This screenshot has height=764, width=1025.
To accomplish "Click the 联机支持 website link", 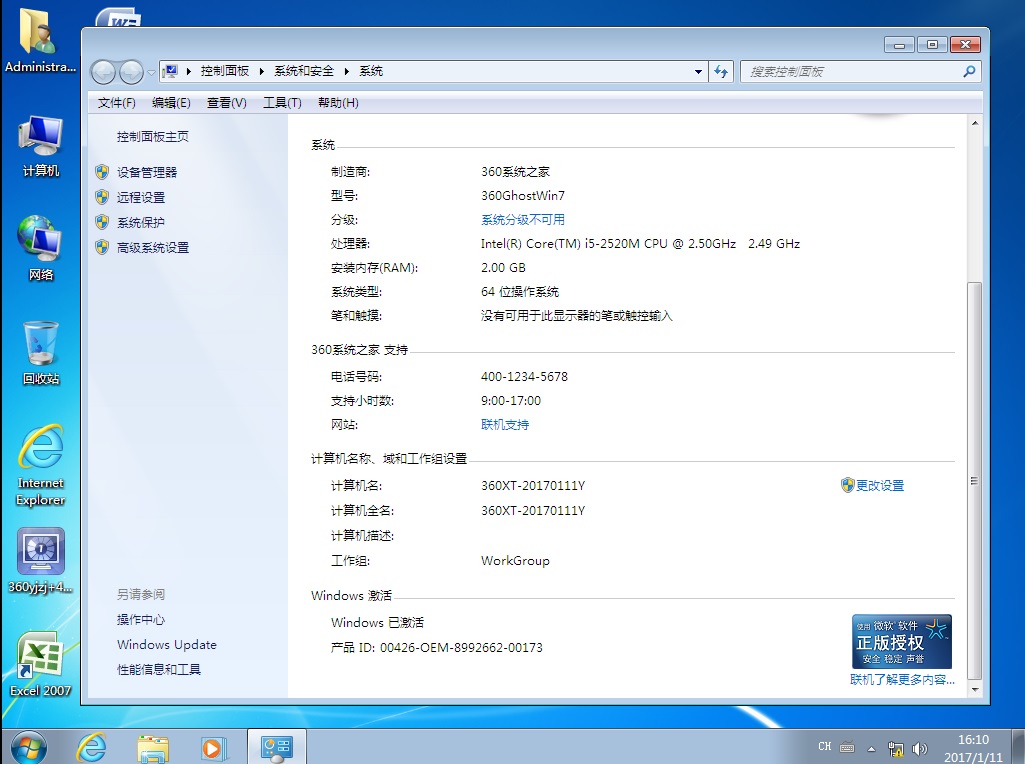I will click(x=505, y=425).
